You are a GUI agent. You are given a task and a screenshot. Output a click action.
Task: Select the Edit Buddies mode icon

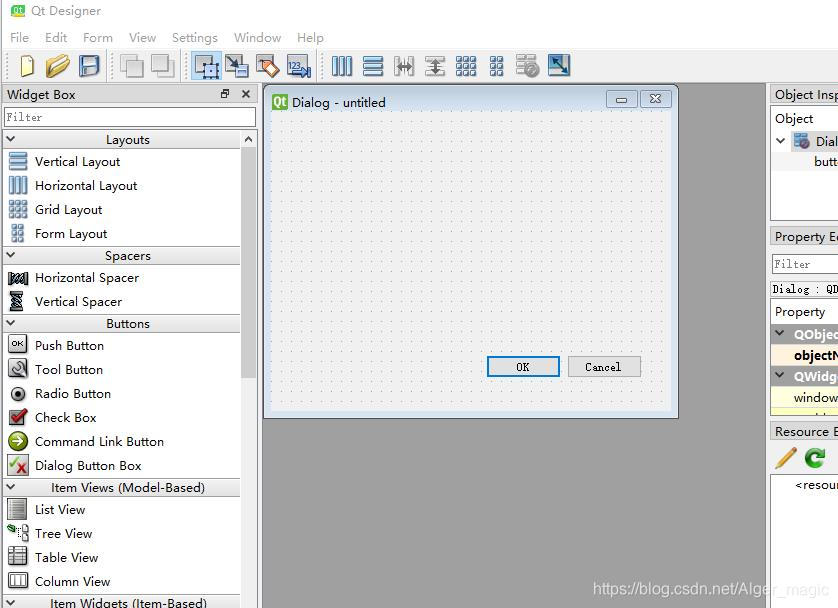pos(267,66)
